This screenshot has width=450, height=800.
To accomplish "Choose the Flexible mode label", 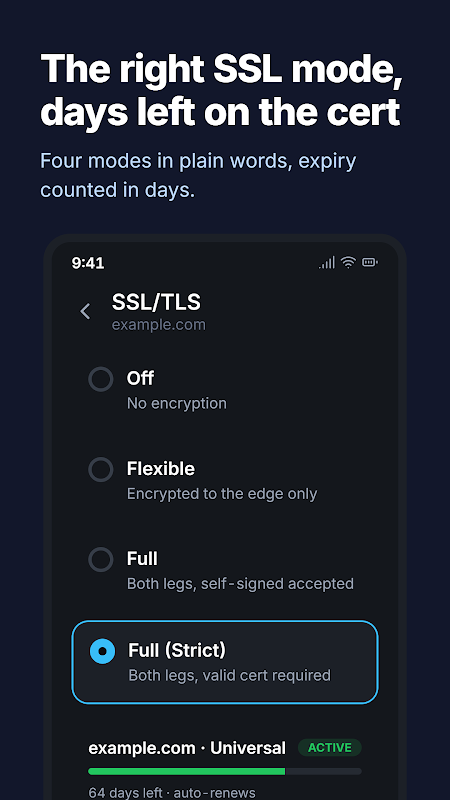I will pos(161,469).
